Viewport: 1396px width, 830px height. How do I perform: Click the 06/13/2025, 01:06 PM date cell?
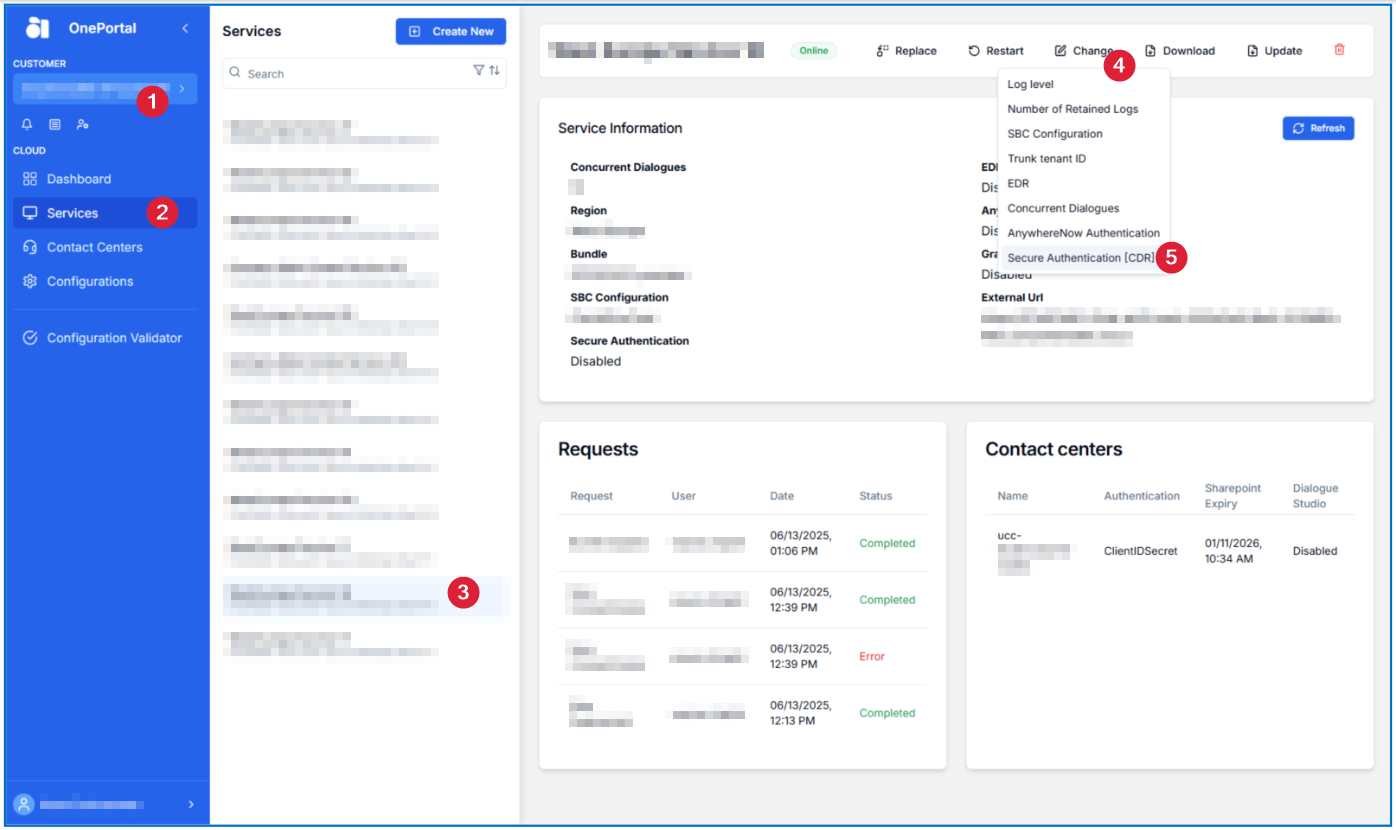[800, 543]
